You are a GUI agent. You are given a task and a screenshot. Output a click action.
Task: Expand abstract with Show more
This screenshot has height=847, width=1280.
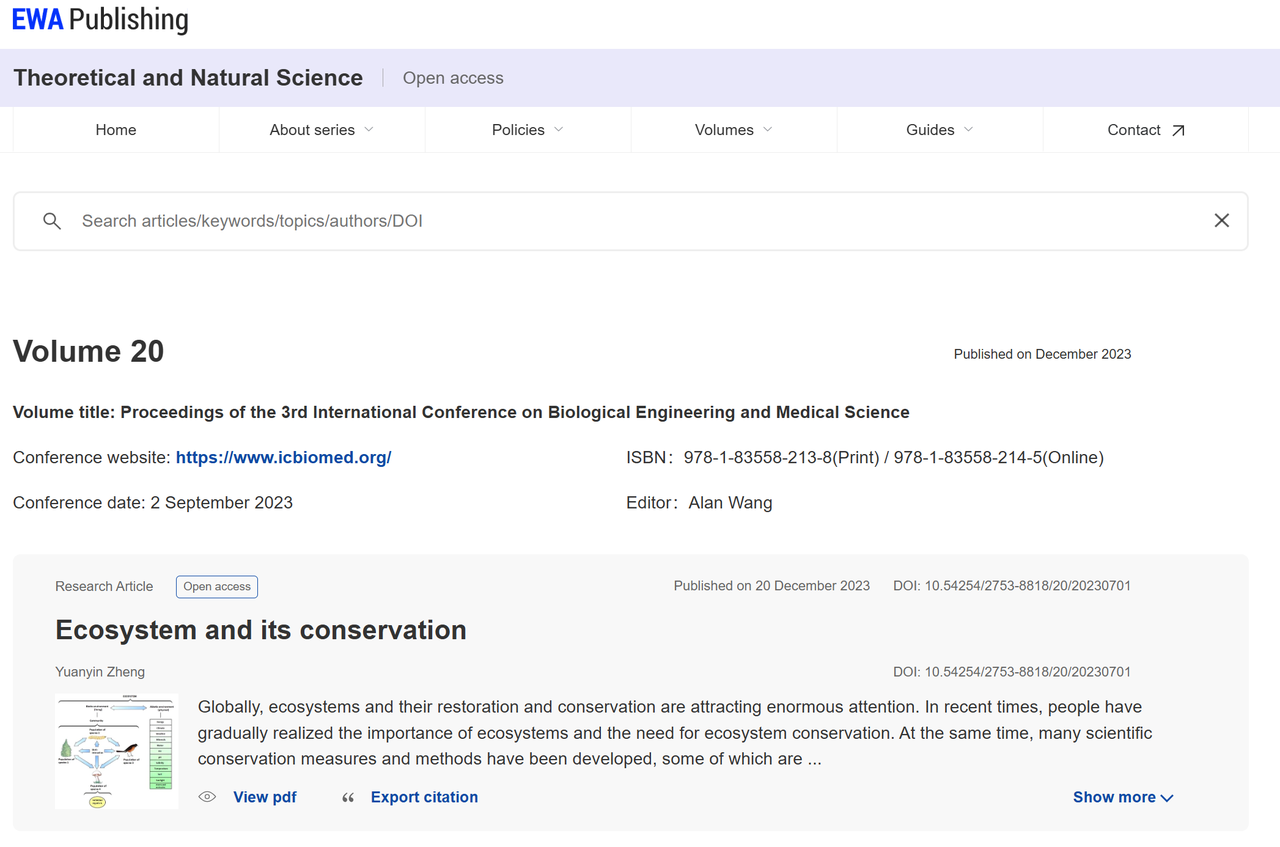point(1123,797)
